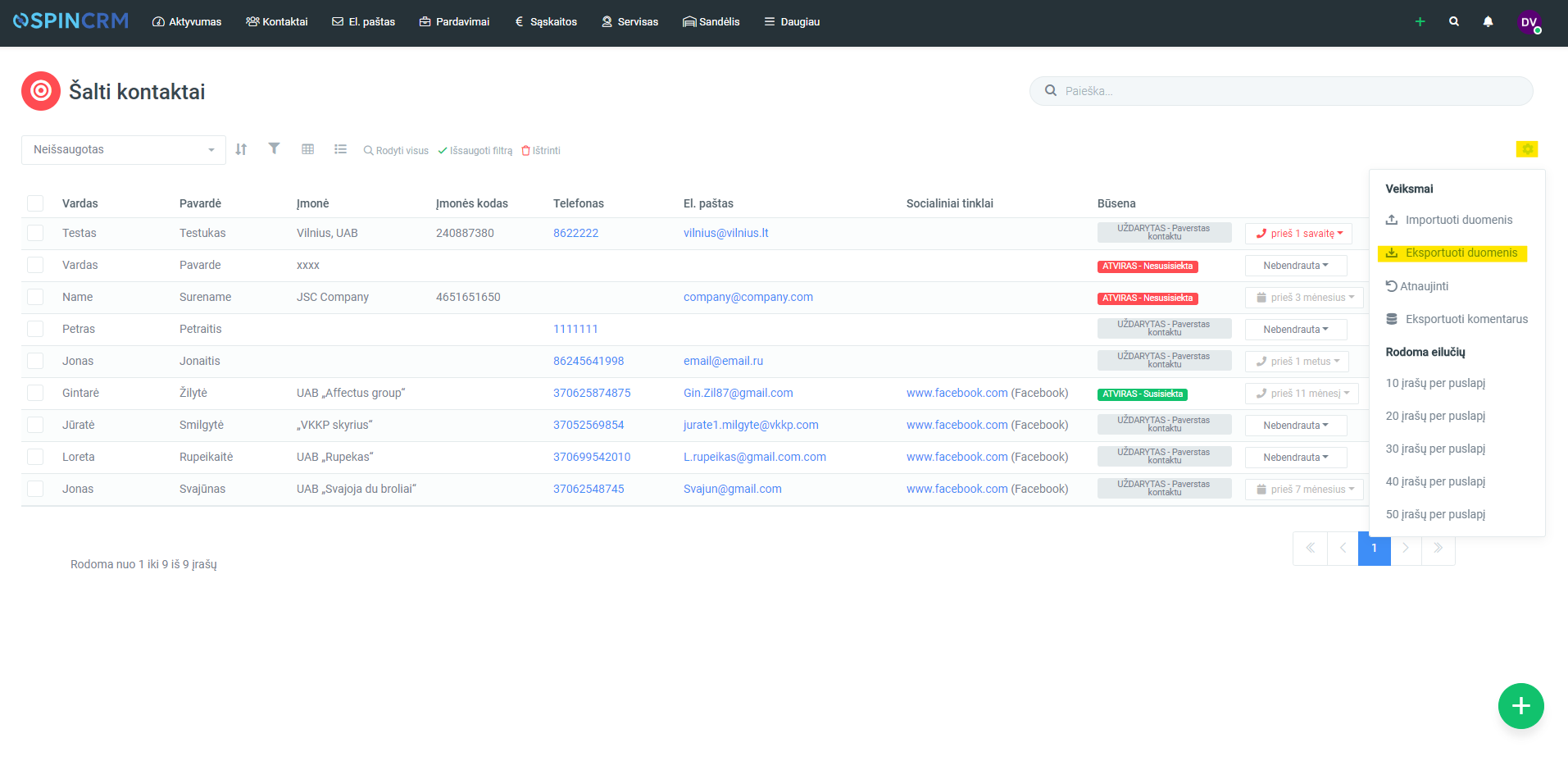The width and height of the screenshot is (1568, 770).
Task: Click the Paieška search field
Action: [1281, 91]
